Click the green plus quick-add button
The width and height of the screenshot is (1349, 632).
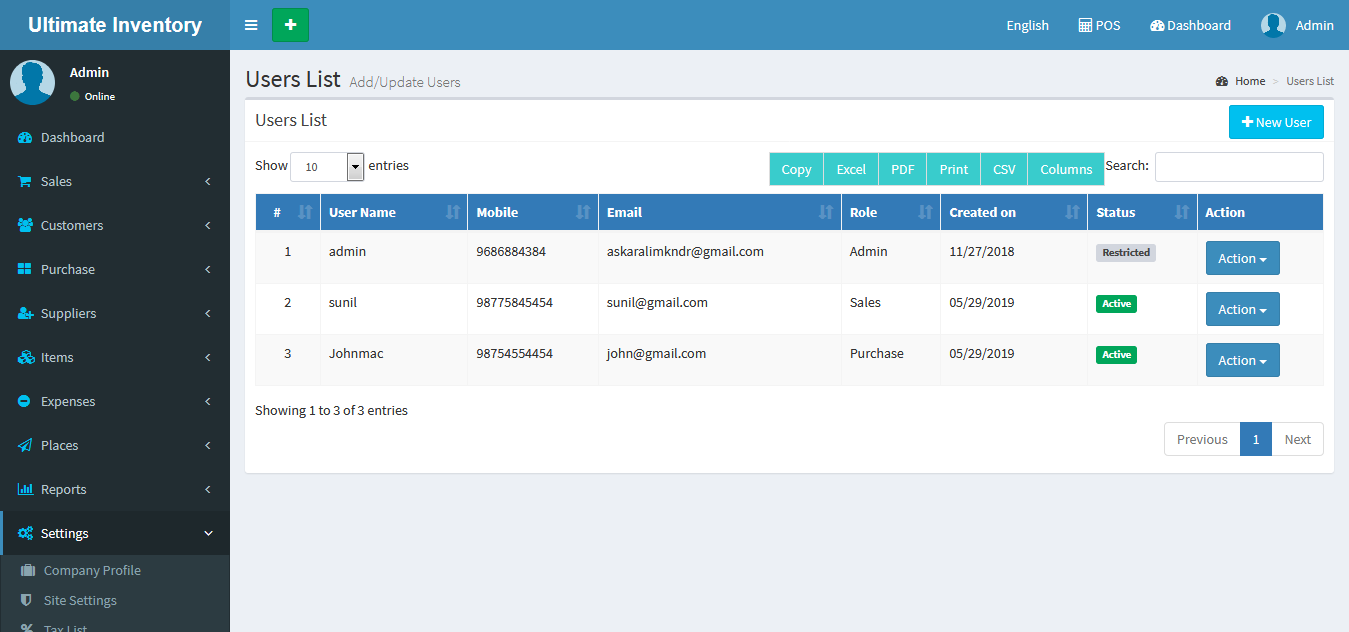pyautogui.click(x=290, y=25)
